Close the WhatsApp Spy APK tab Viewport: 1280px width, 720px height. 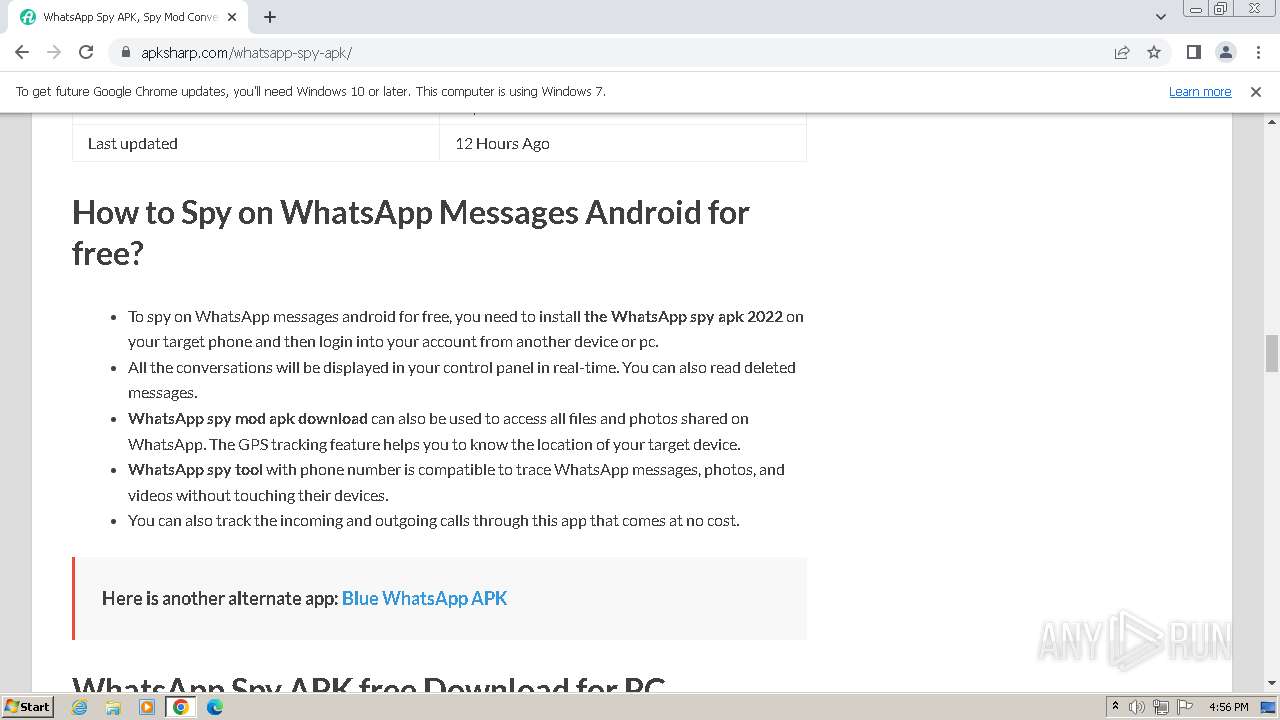click(232, 17)
